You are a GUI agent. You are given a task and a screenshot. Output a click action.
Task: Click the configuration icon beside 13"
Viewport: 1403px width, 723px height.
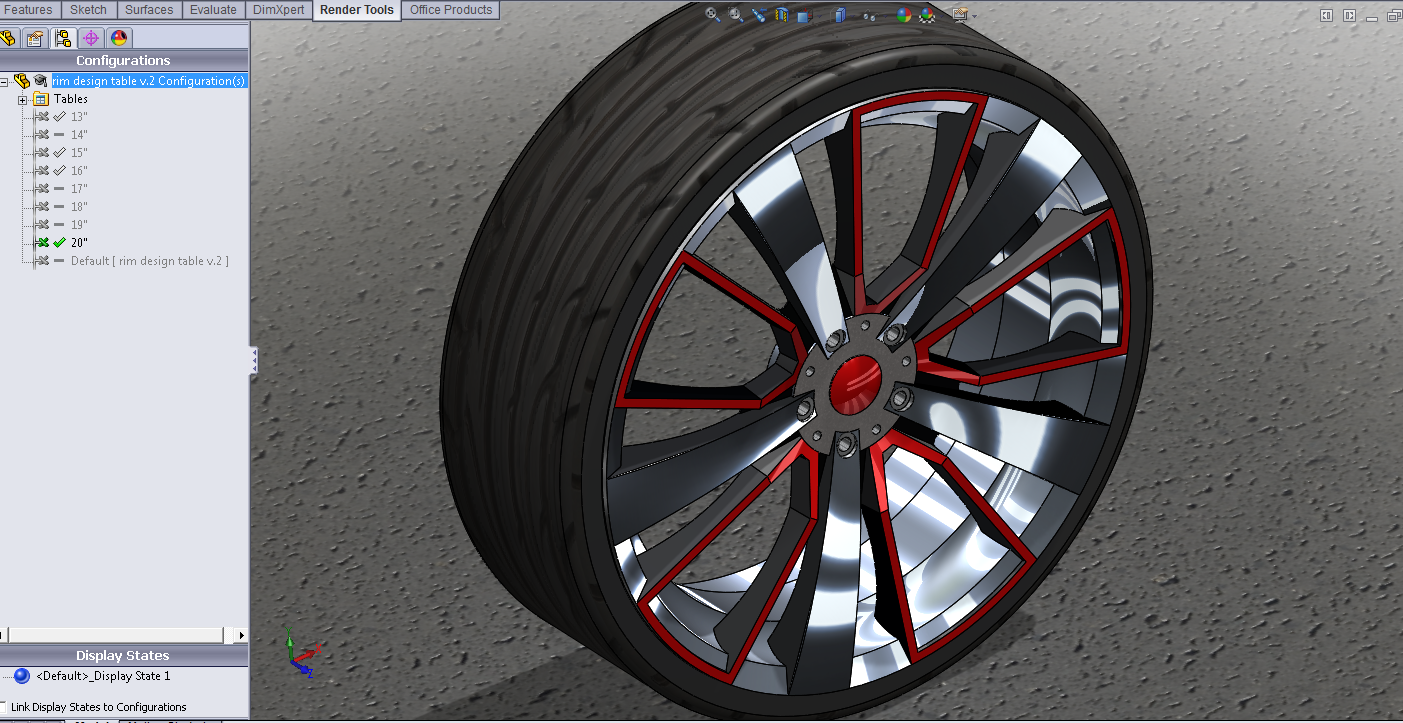click(42, 116)
